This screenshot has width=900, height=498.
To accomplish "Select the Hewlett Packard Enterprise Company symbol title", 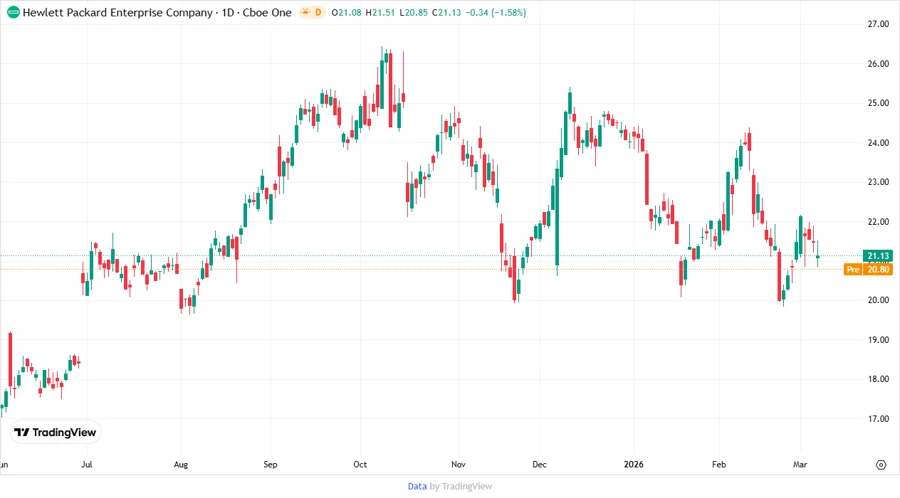I will [118, 12].
